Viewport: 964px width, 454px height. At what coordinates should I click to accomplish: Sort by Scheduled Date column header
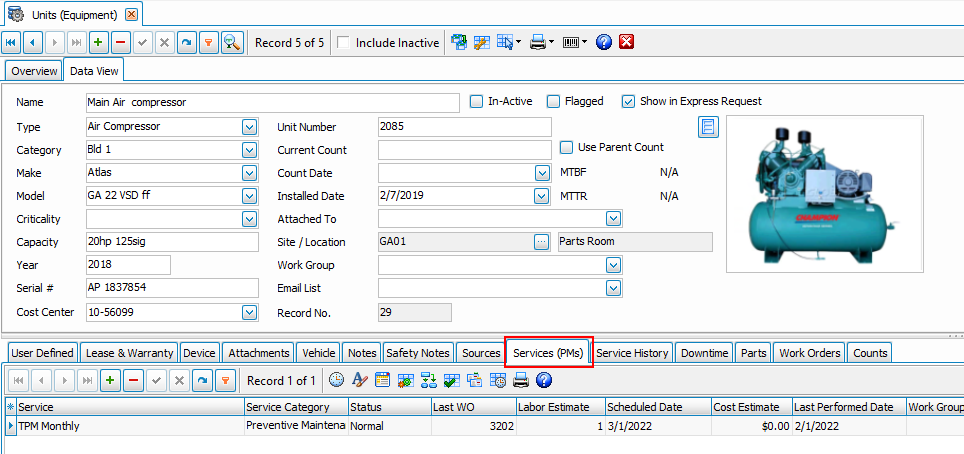(658, 407)
